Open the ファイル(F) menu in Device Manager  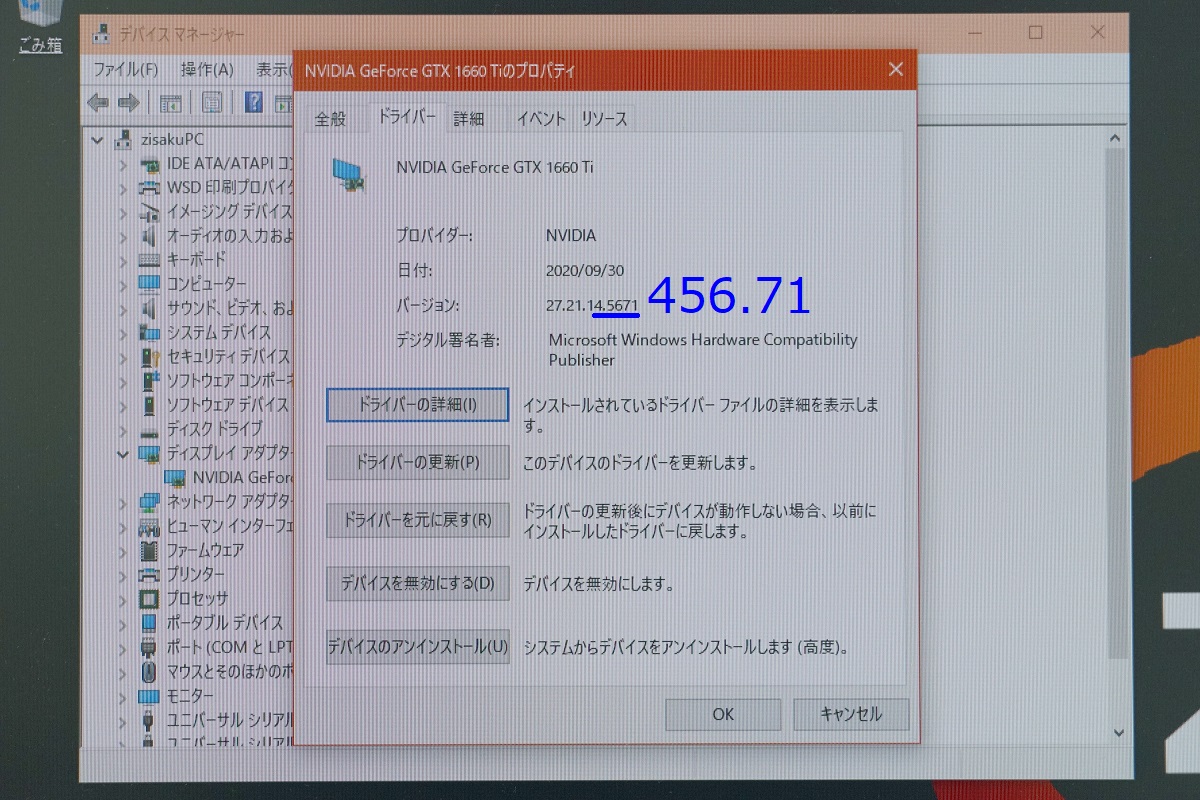click(125, 69)
